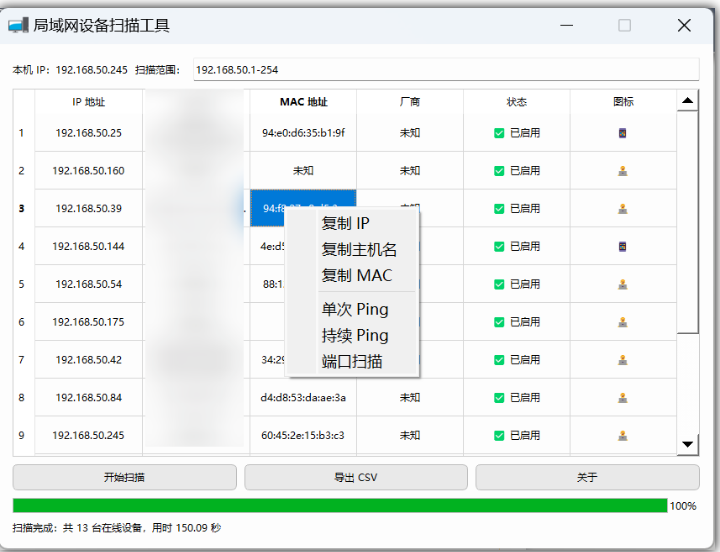Click the phone icon for 192.168.50.25
Screen dimensions: 720x552
(x=623, y=133)
